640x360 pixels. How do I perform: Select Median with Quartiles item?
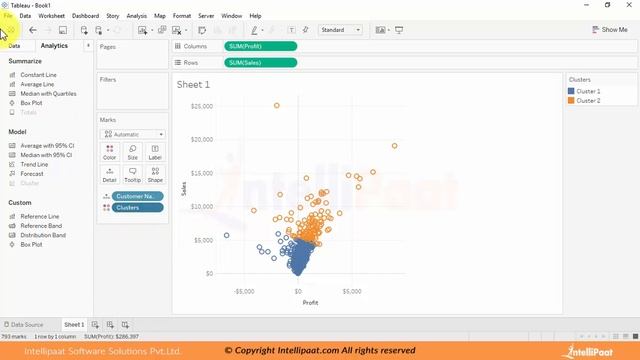(x=48, y=93)
